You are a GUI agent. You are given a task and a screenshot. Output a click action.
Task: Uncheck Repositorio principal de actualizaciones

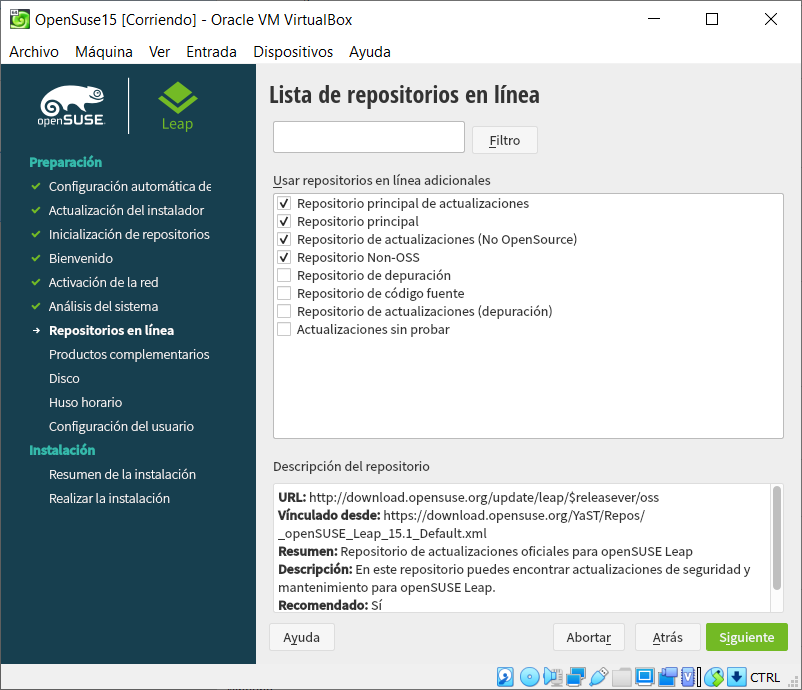click(x=284, y=204)
